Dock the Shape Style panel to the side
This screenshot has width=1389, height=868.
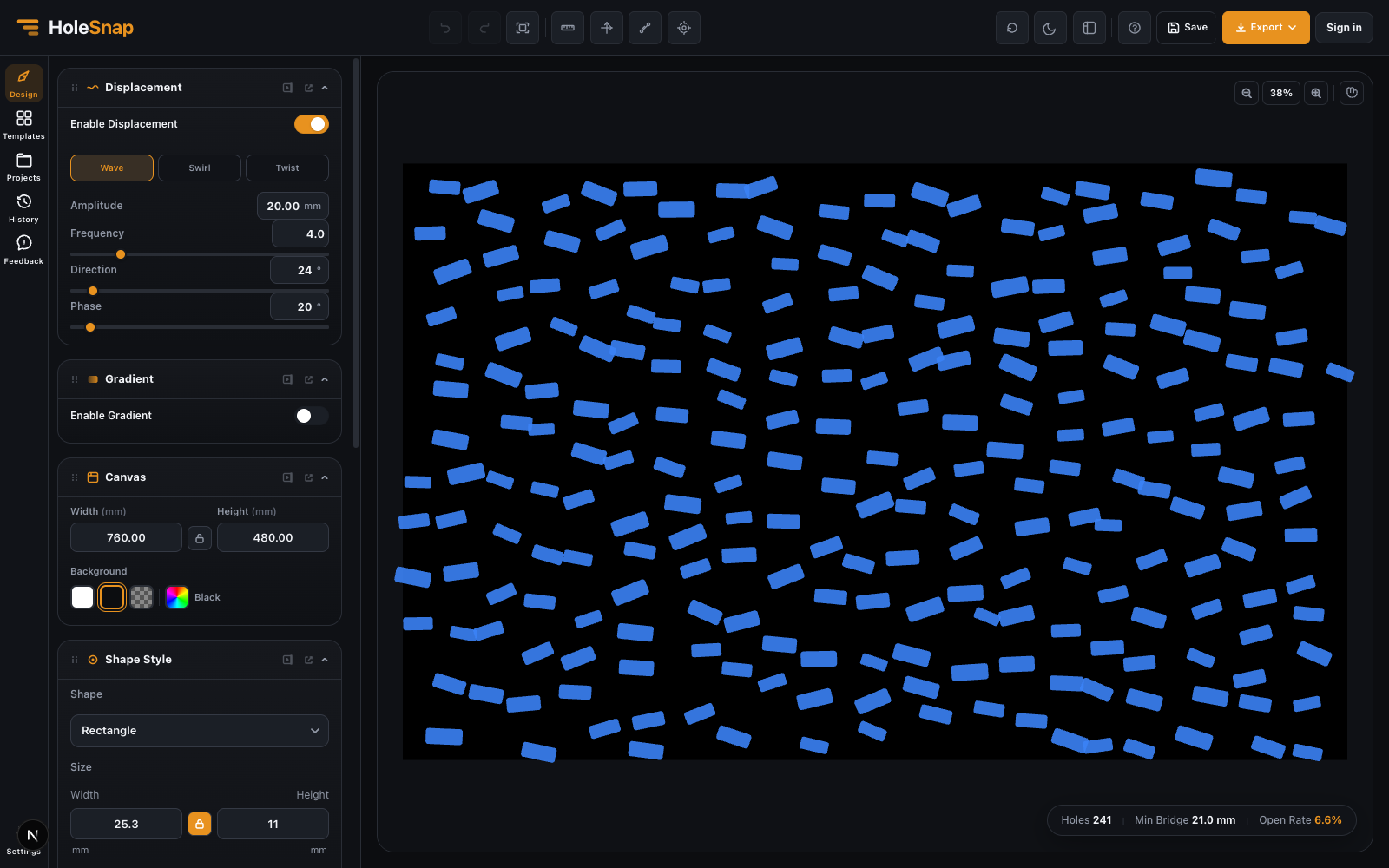[x=287, y=660]
